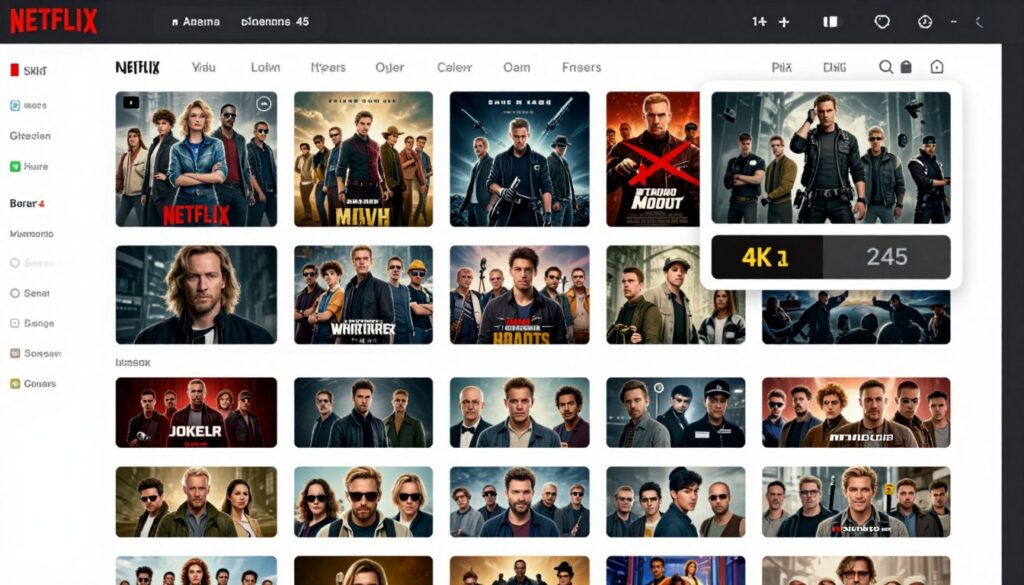Click the CIMG link in the nav bar
The image size is (1024, 585).
click(x=835, y=67)
